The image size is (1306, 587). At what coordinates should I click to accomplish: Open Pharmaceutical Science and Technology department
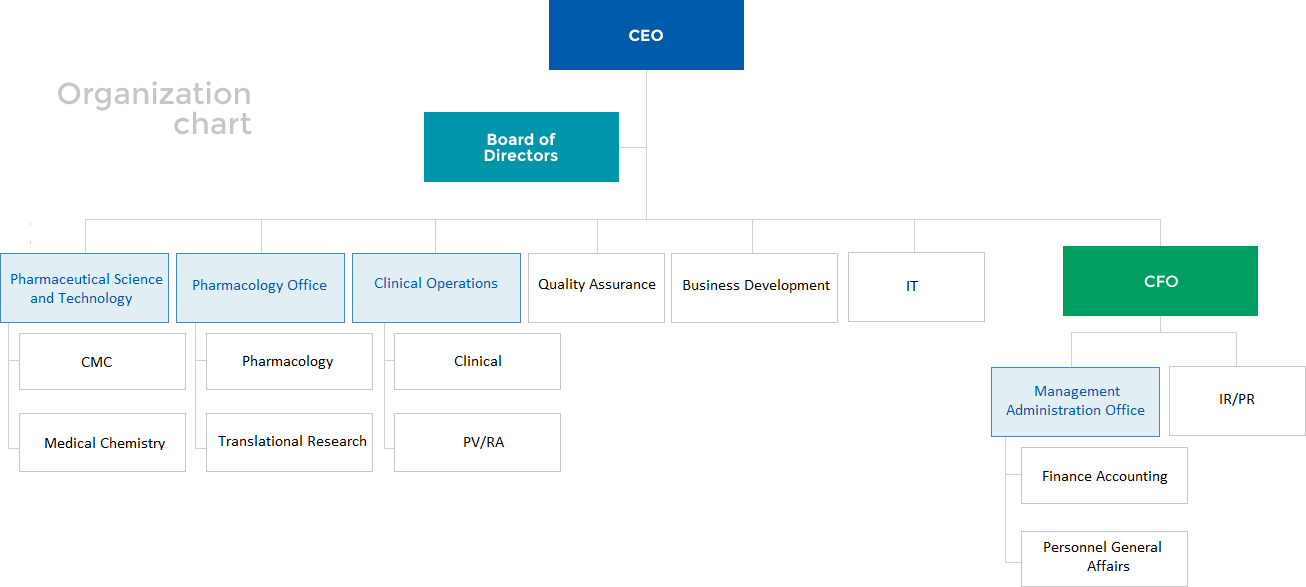tap(86, 288)
